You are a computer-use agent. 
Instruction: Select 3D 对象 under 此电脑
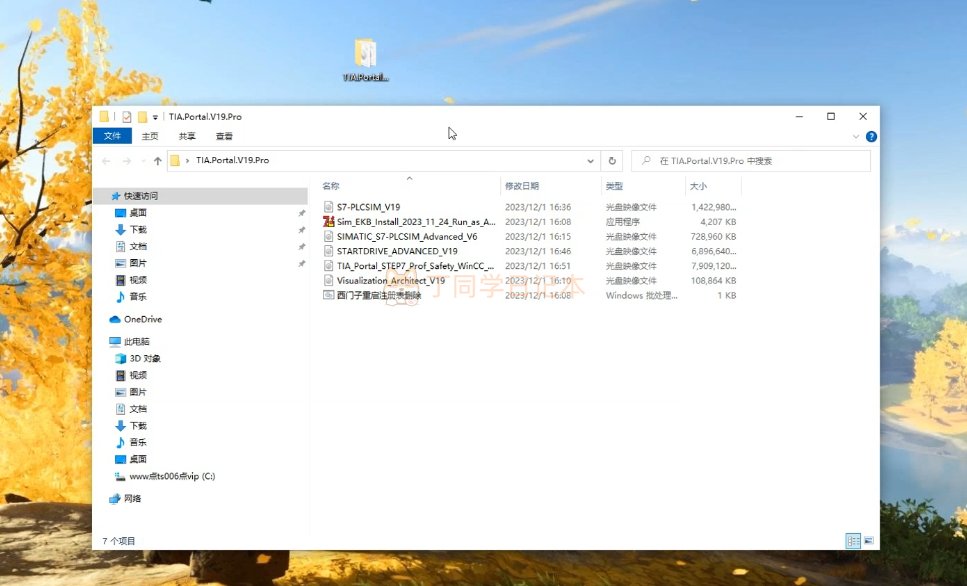click(145, 358)
